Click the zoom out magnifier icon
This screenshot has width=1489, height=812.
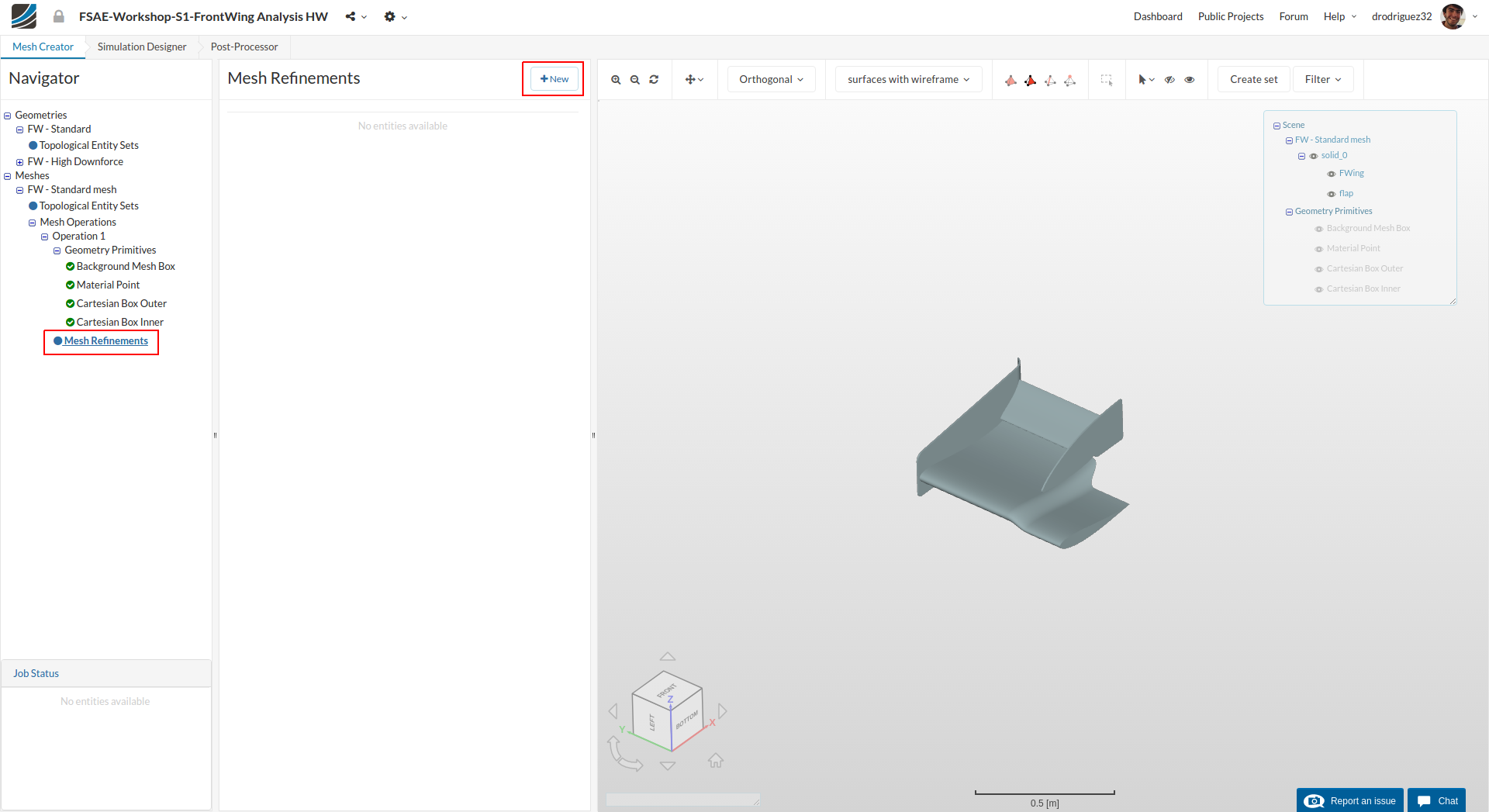[x=635, y=80]
